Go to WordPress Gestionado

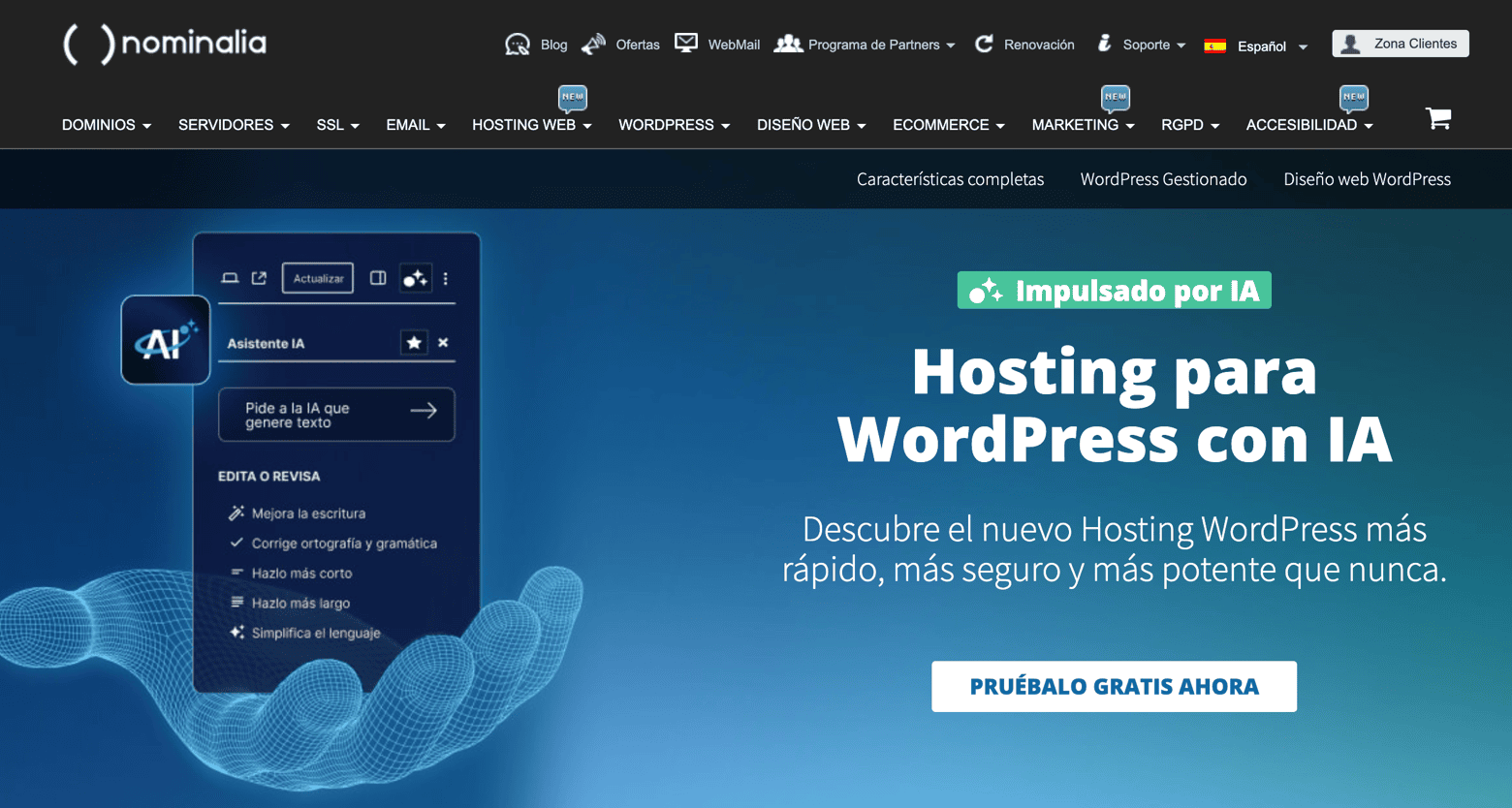pos(1163,179)
